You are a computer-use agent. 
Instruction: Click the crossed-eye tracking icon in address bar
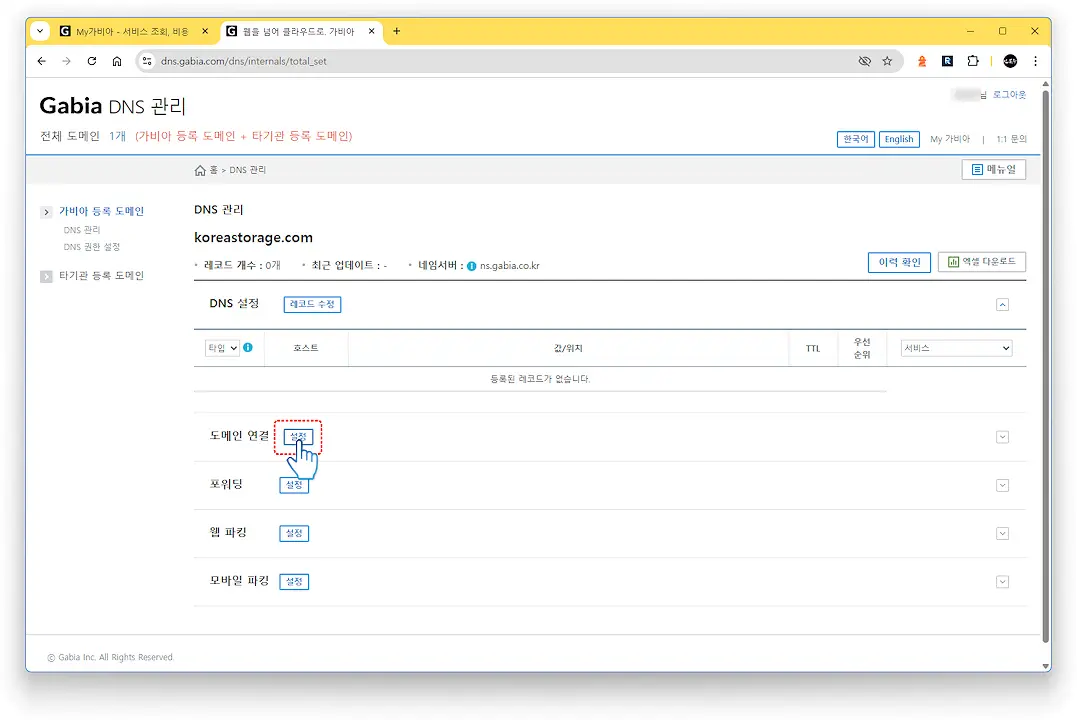[865, 61]
